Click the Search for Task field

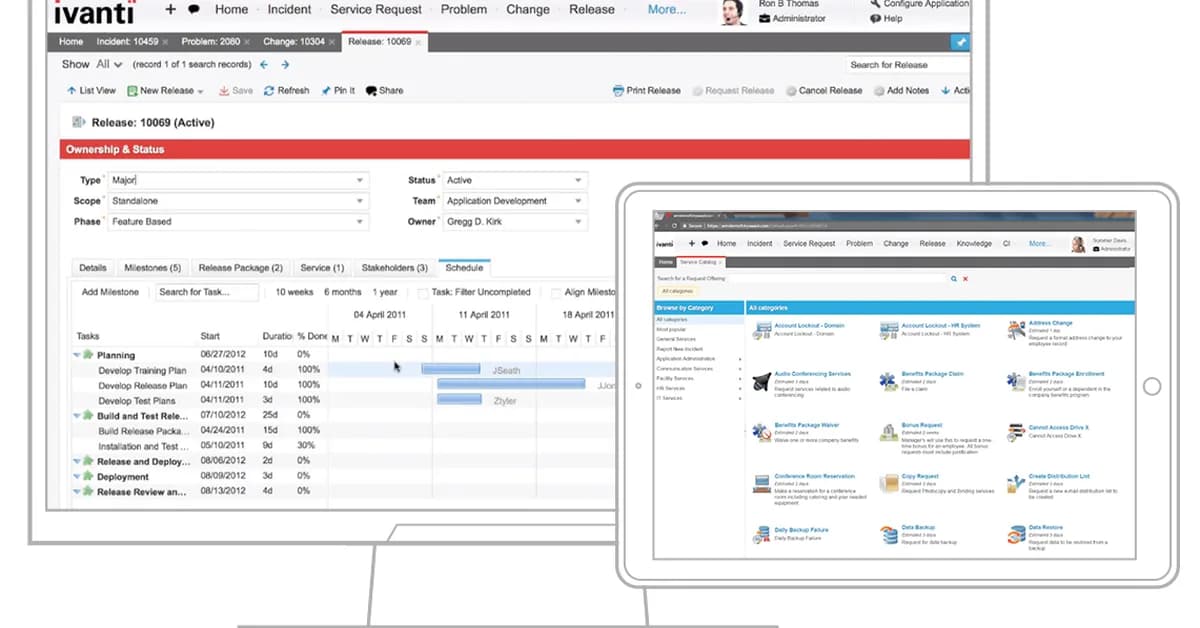[x=207, y=292]
